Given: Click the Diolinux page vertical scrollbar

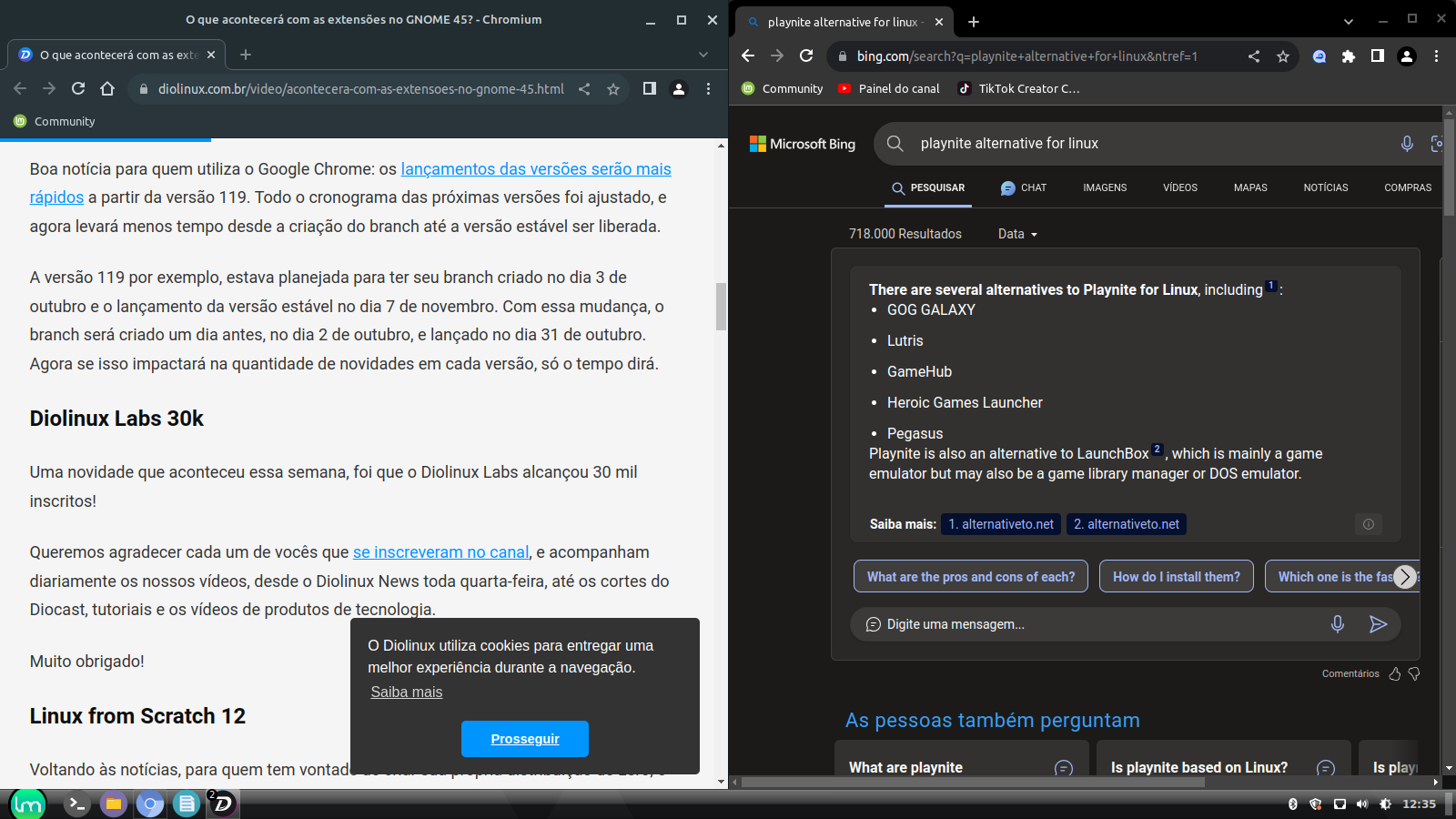Looking at the screenshot, I should 722,307.
